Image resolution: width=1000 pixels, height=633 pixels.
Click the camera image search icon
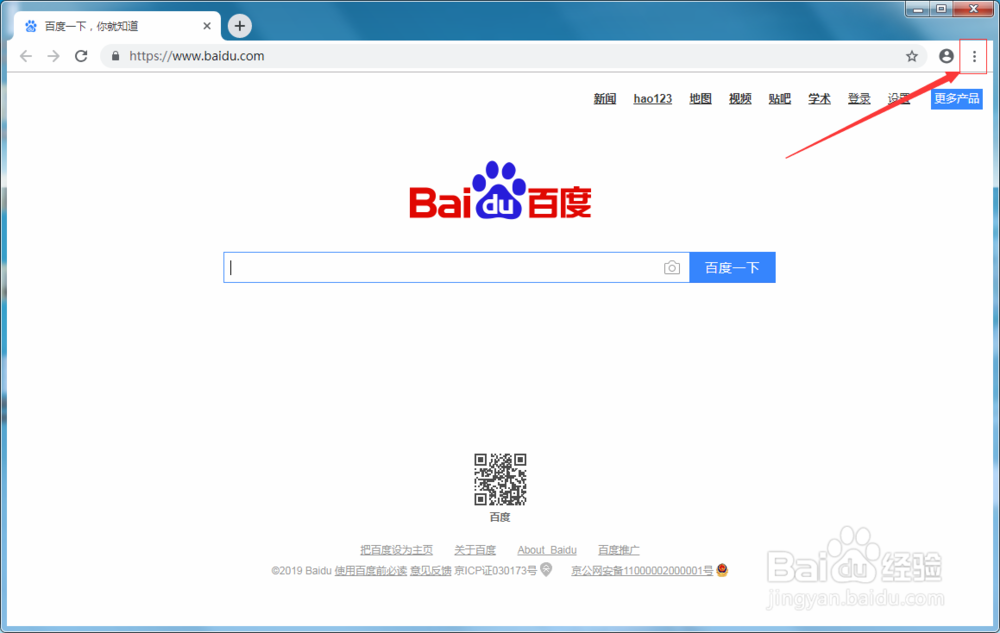coord(672,268)
